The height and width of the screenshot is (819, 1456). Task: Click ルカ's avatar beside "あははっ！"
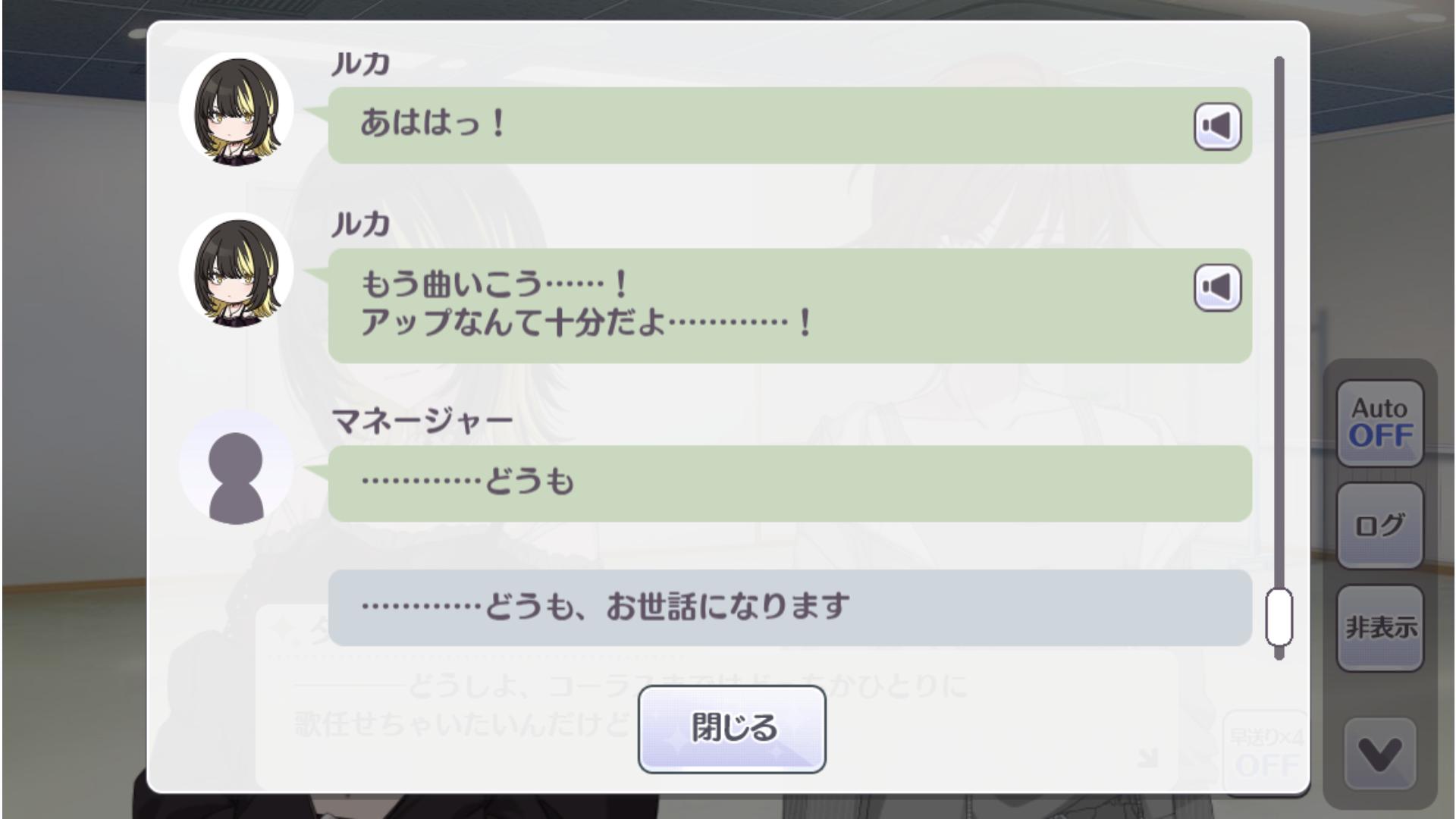click(237, 109)
